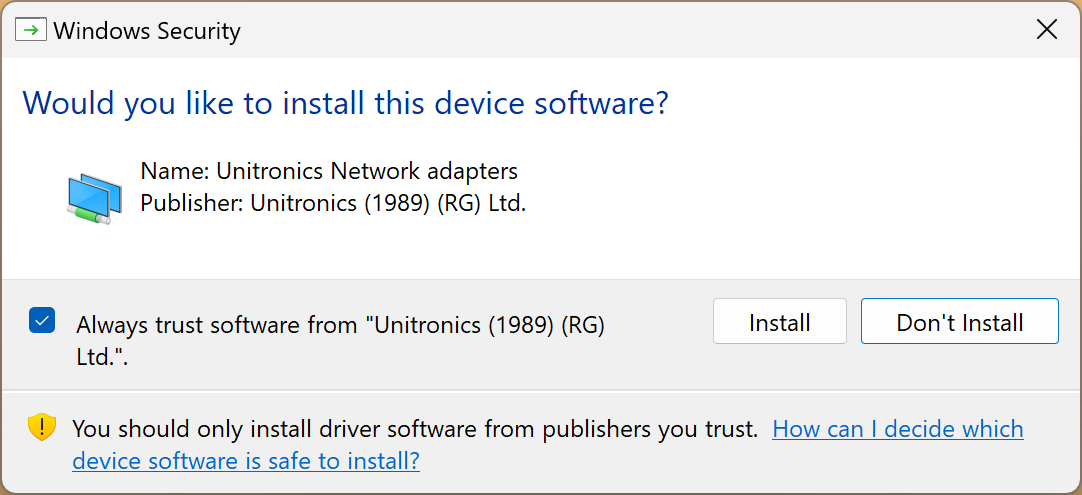Click the Windows Security title bar icon
Screen dimensions: 1082x495
point(32,30)
